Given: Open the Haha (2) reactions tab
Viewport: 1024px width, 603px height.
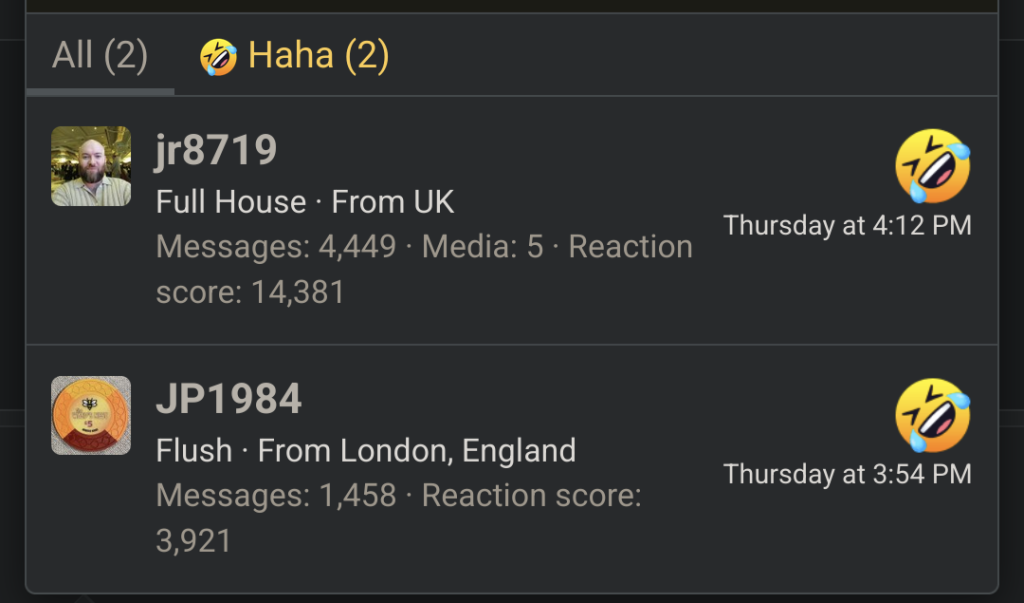Looking at the screenshot, I should 295,56.
